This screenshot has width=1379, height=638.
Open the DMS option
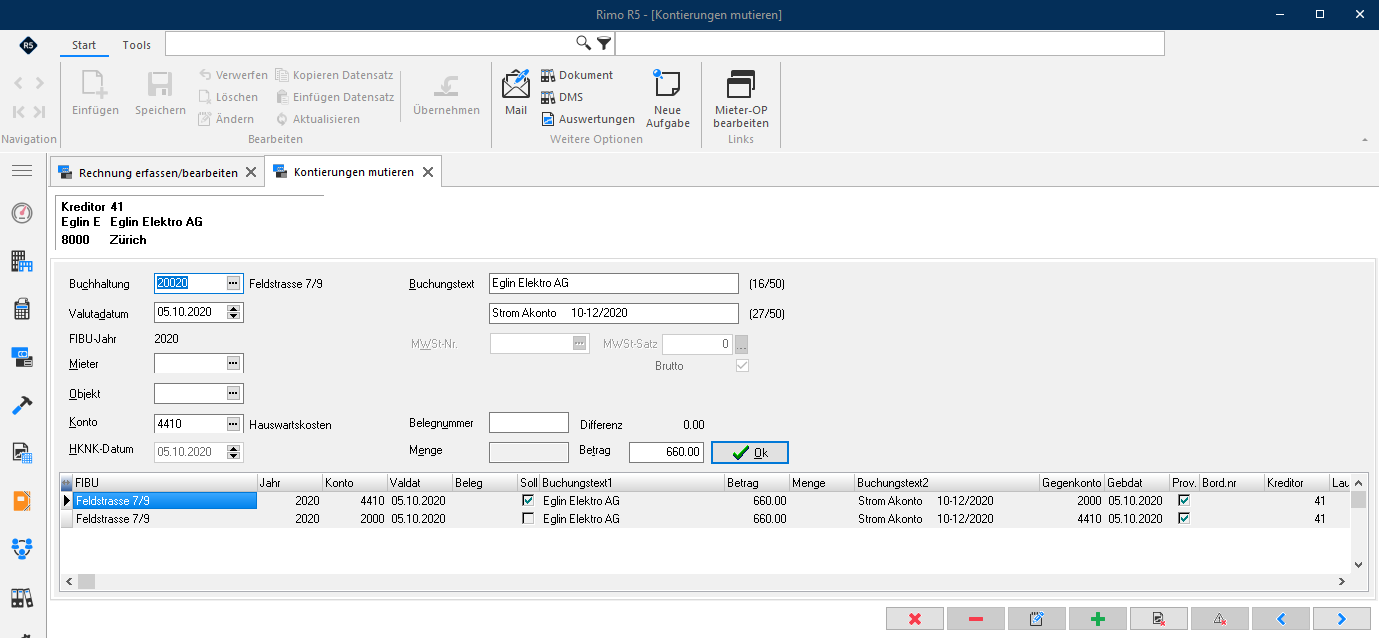coord(562,97)
